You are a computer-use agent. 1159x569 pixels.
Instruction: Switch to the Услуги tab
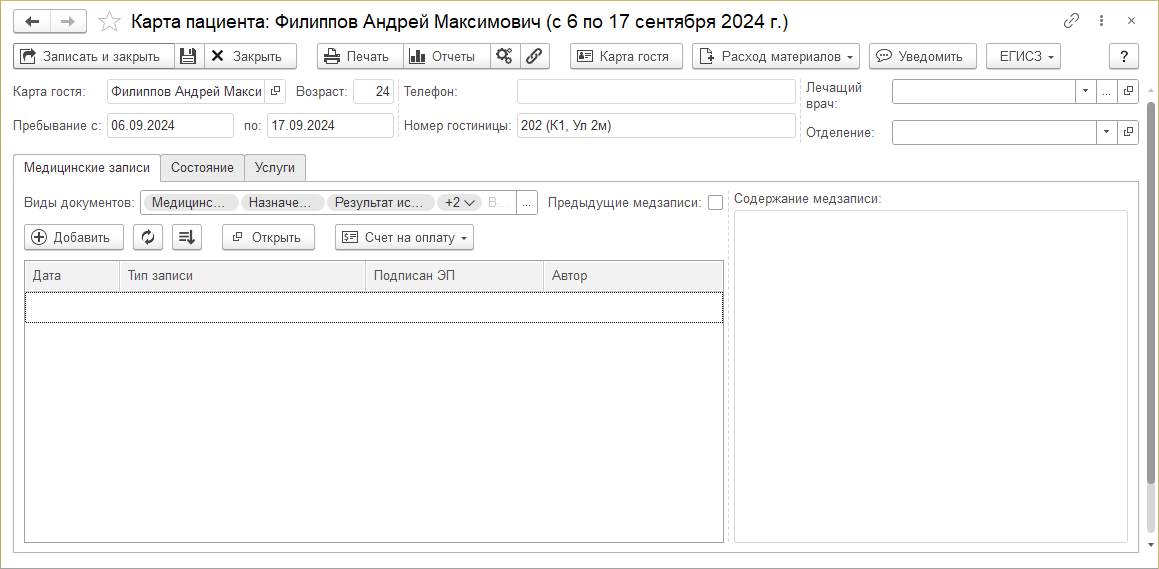pyautogui.click(x=275, y=168)
